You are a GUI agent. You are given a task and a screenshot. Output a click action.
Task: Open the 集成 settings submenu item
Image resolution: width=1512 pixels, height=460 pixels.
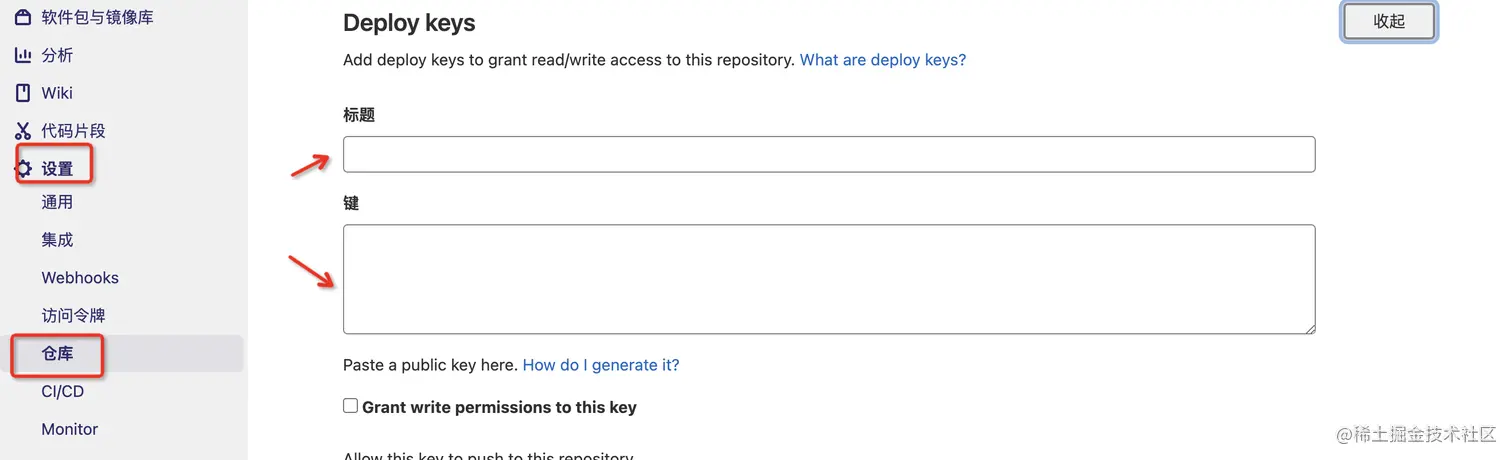pyautogui.click(x=57, y=240)
